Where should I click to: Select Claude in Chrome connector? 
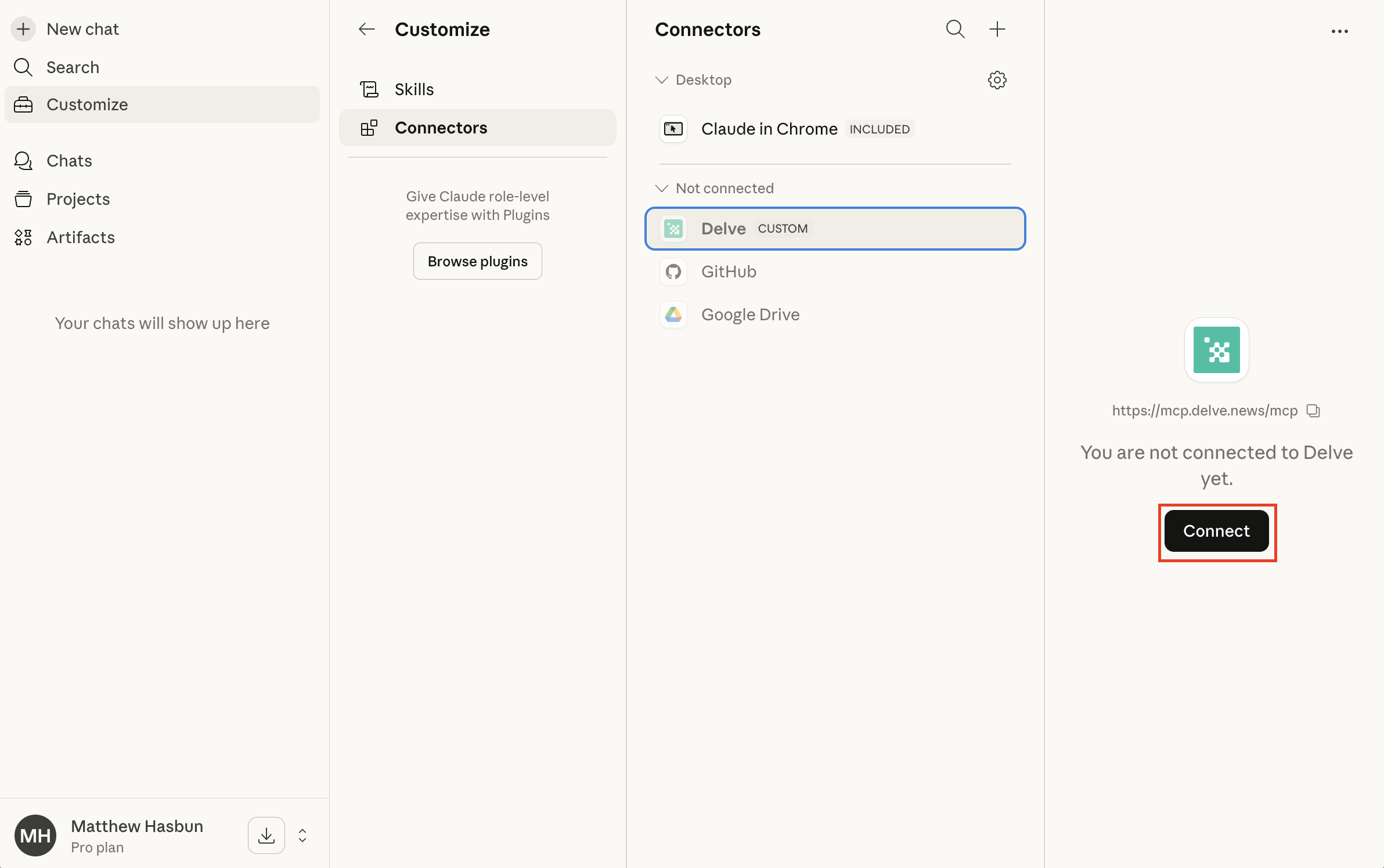769,129
